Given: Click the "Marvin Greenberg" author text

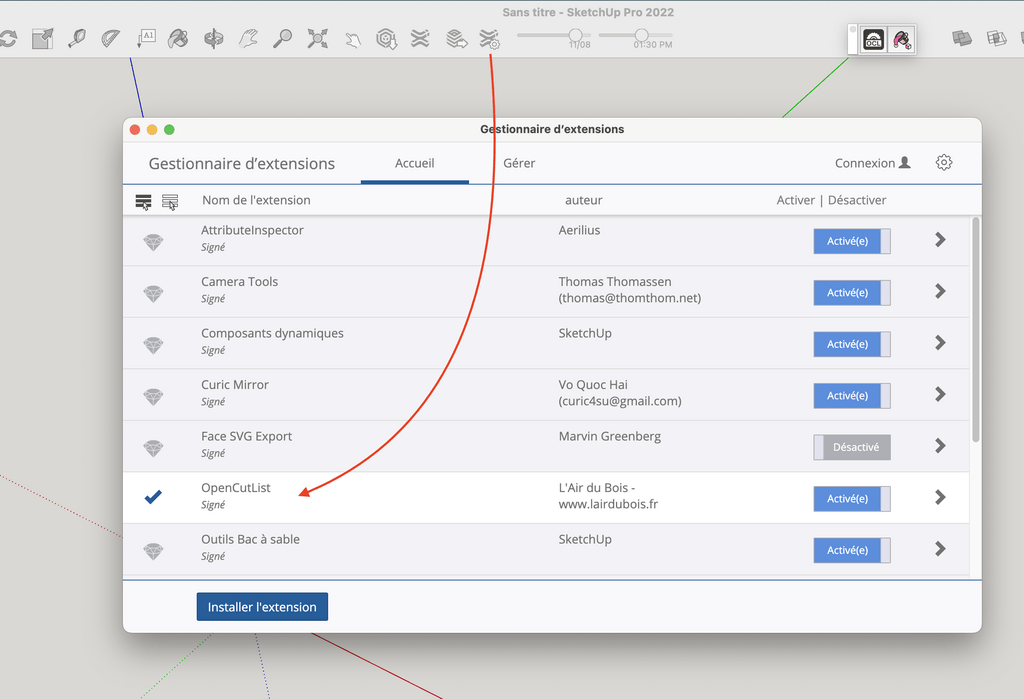Looking at the screenshot, I should coord(610,436).
